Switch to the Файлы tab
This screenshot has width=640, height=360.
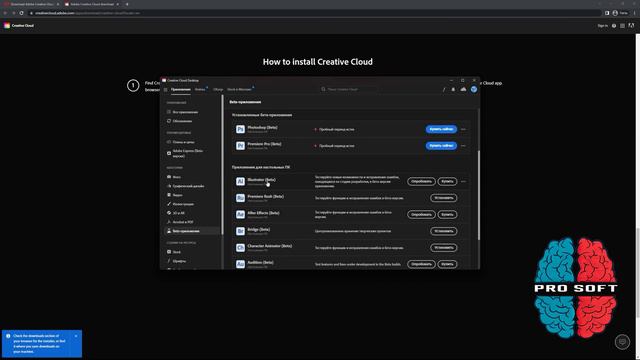click(200, 89)
